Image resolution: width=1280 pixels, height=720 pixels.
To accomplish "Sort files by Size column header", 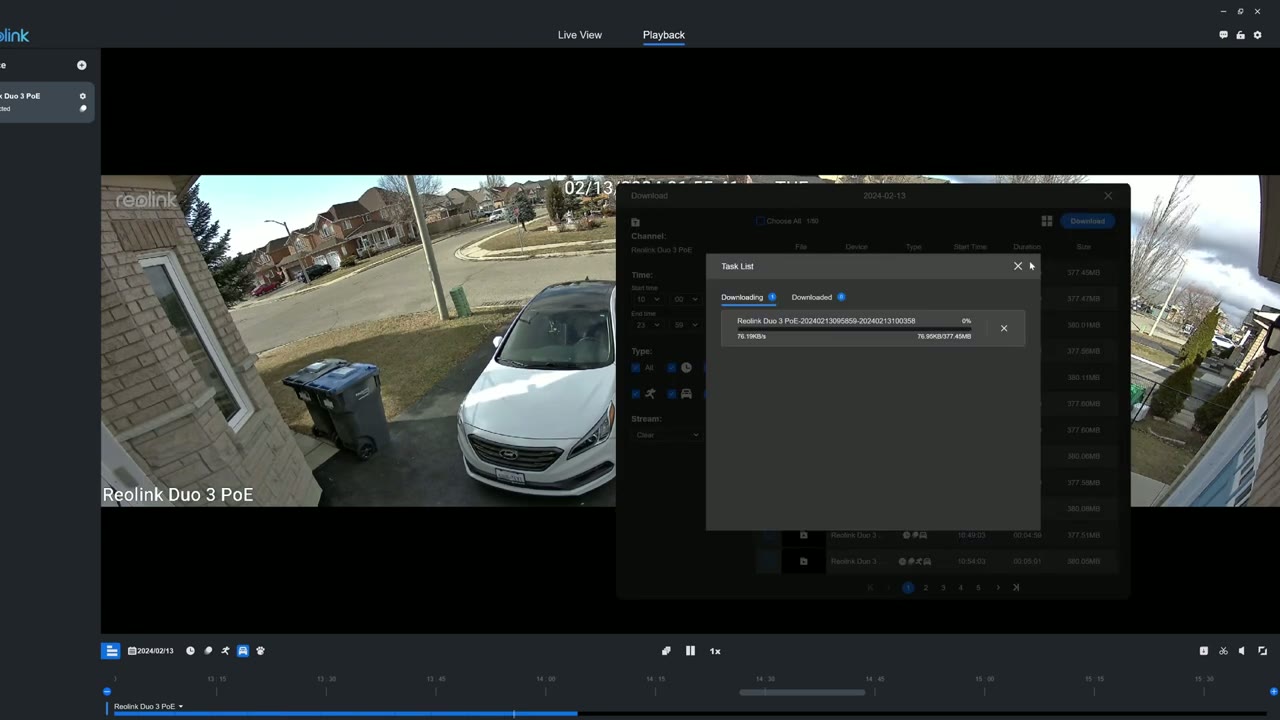I will tap(1084, 247).
